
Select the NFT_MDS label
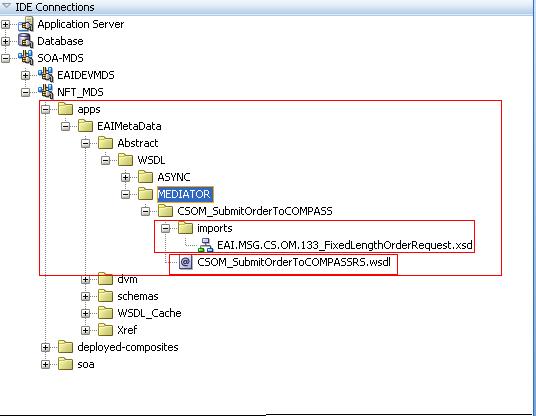(80, 92)
